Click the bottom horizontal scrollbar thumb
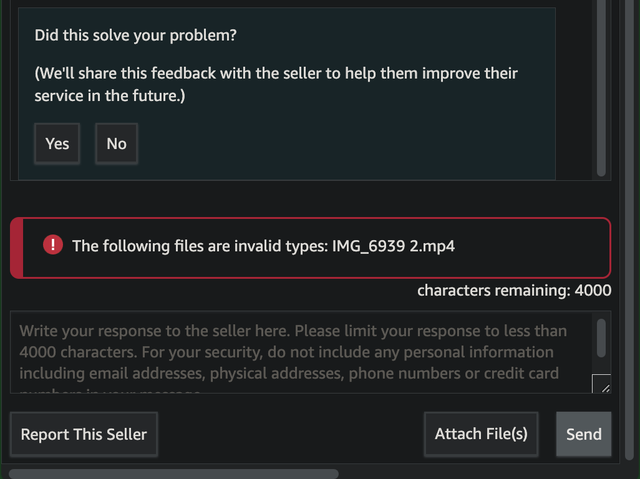 173,474
